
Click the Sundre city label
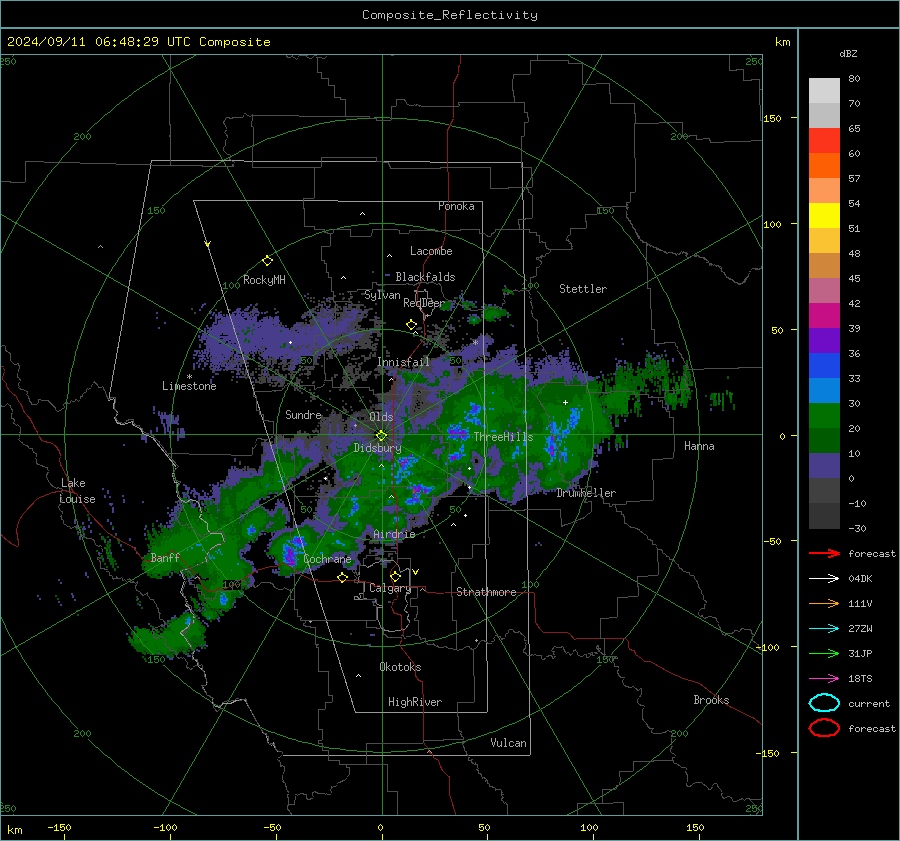(x=303, y=414)
